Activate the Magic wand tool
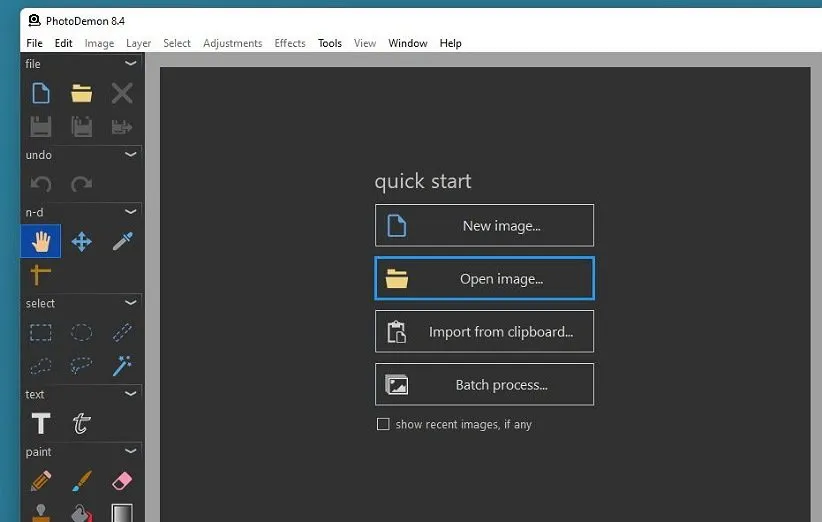 122,366
